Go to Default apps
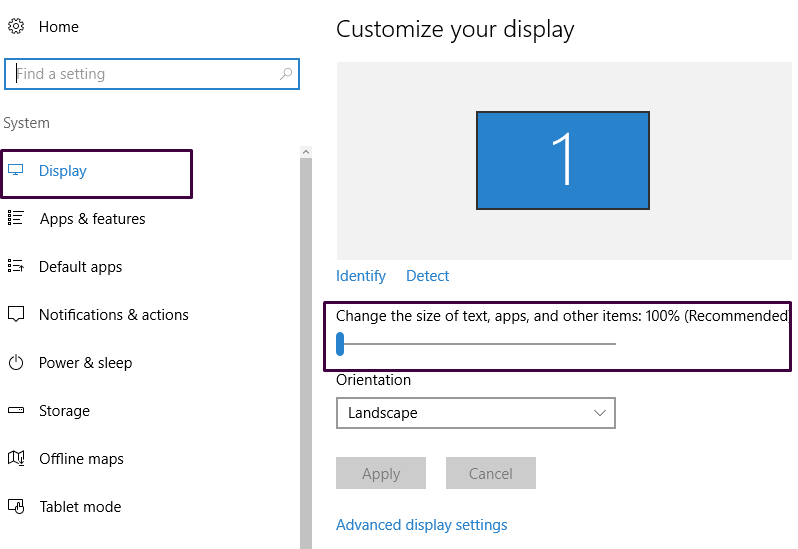This screenshot has height=549, width=798. pos(80,267)
